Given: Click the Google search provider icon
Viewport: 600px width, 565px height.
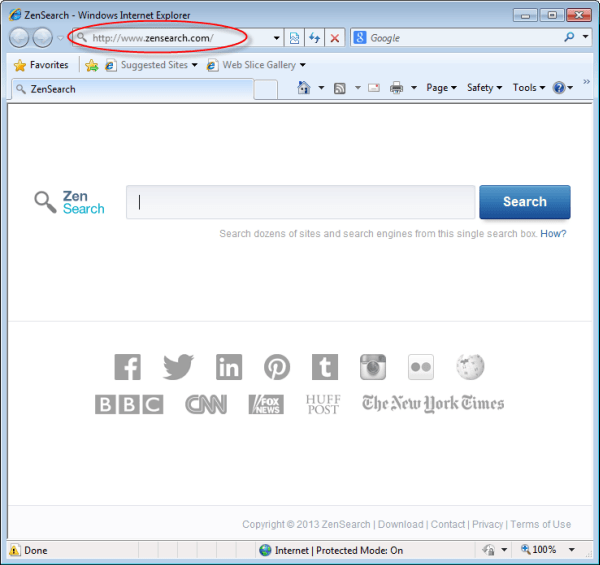Looking at the screenshot, I should [359, 37].
